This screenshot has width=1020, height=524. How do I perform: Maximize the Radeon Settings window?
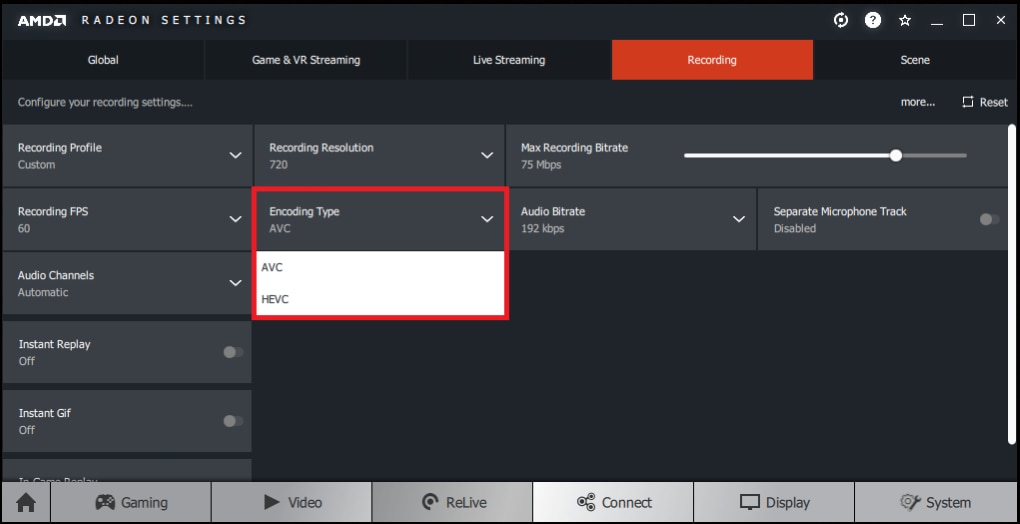click(x=969, y=20)
